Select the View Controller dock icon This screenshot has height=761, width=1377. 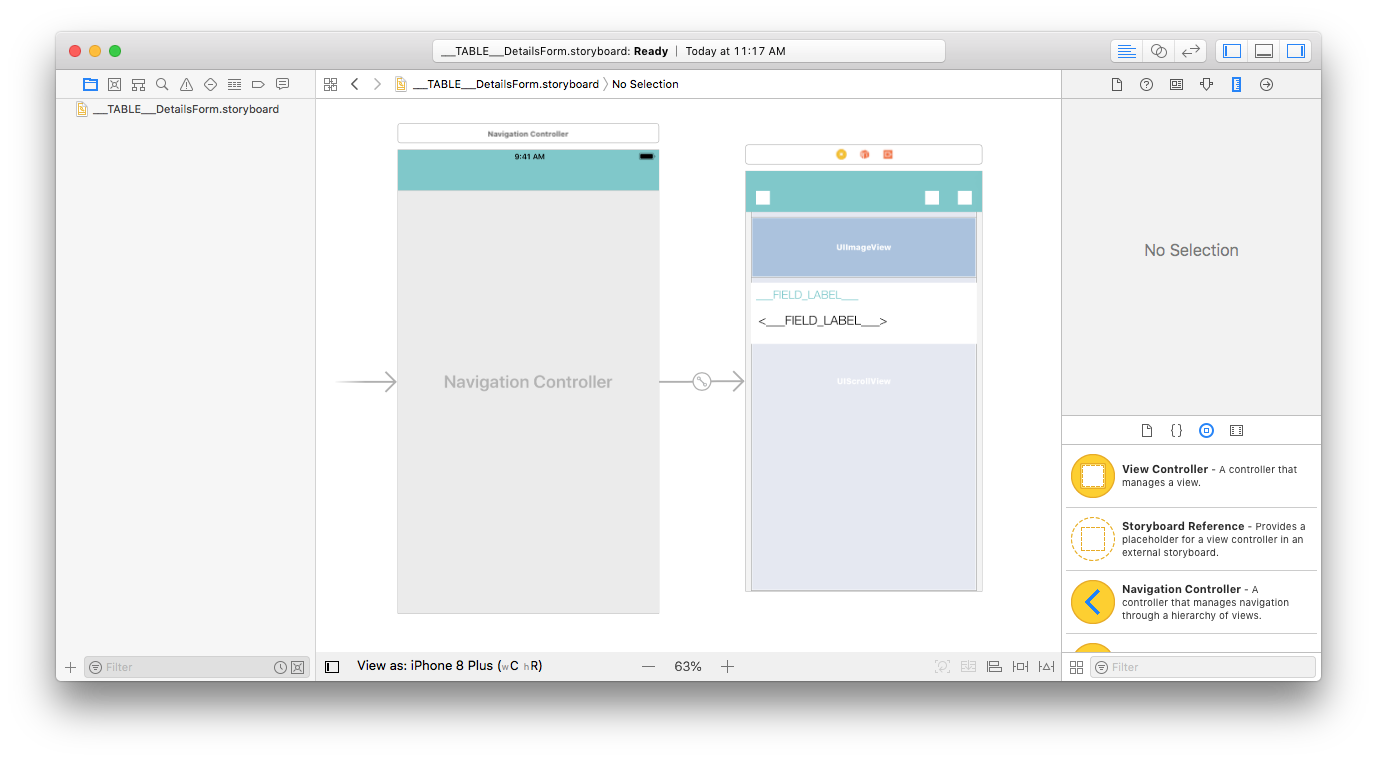(841, 154)
